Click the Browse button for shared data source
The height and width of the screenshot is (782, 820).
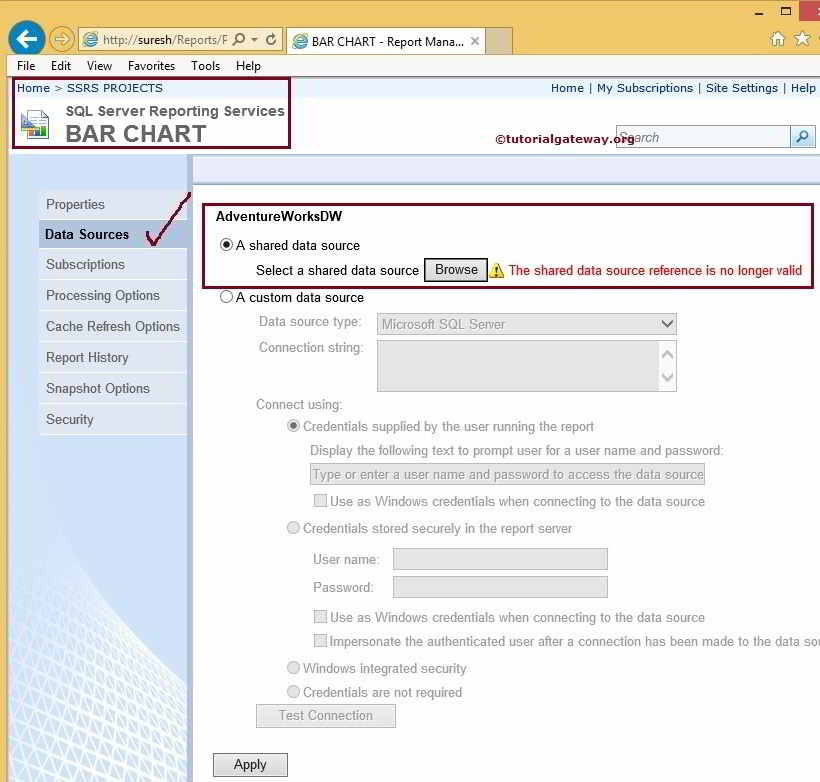(x=455, y=269)
